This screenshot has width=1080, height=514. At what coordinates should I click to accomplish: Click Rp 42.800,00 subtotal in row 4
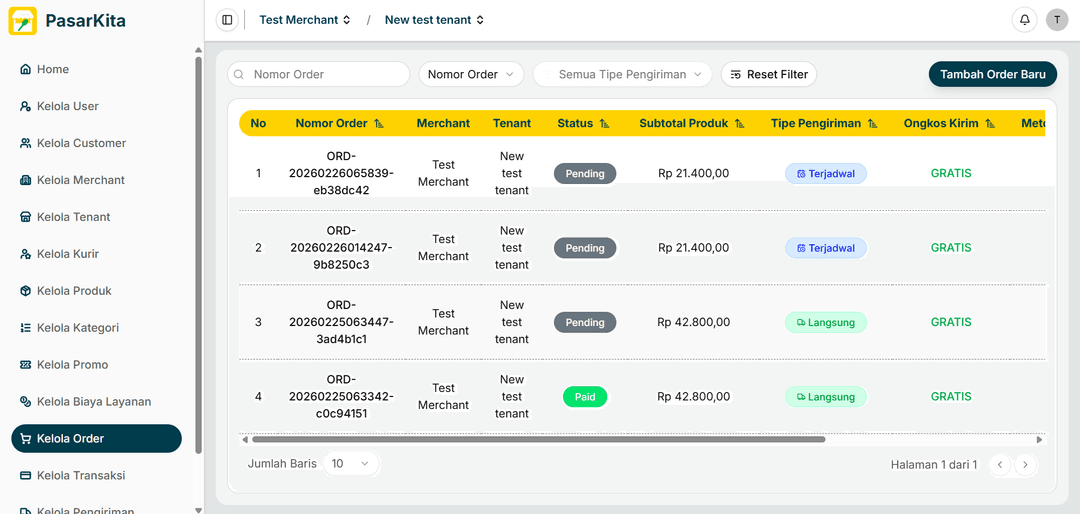coord(694,397)
